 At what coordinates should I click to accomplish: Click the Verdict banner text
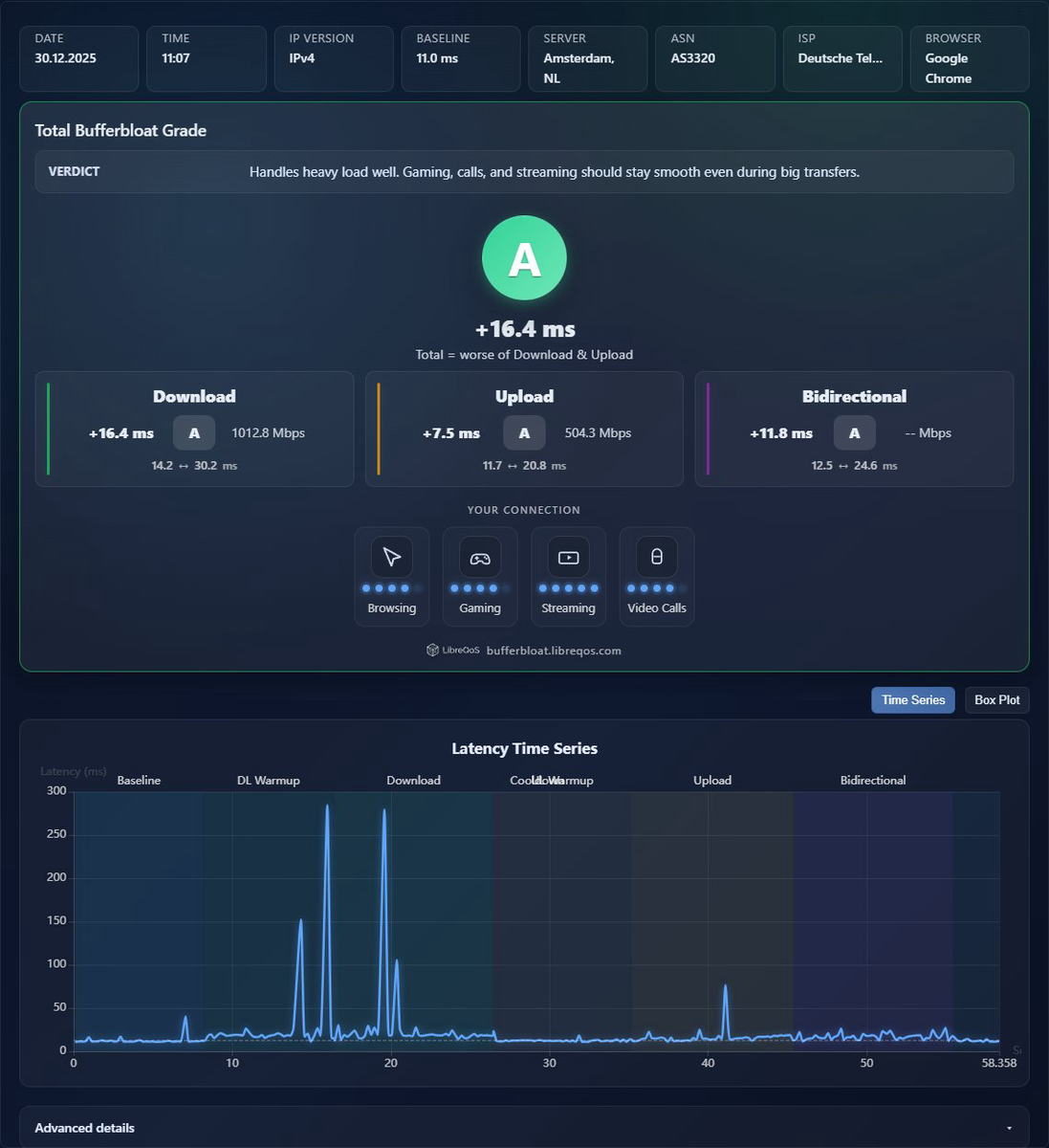point(555,172)
